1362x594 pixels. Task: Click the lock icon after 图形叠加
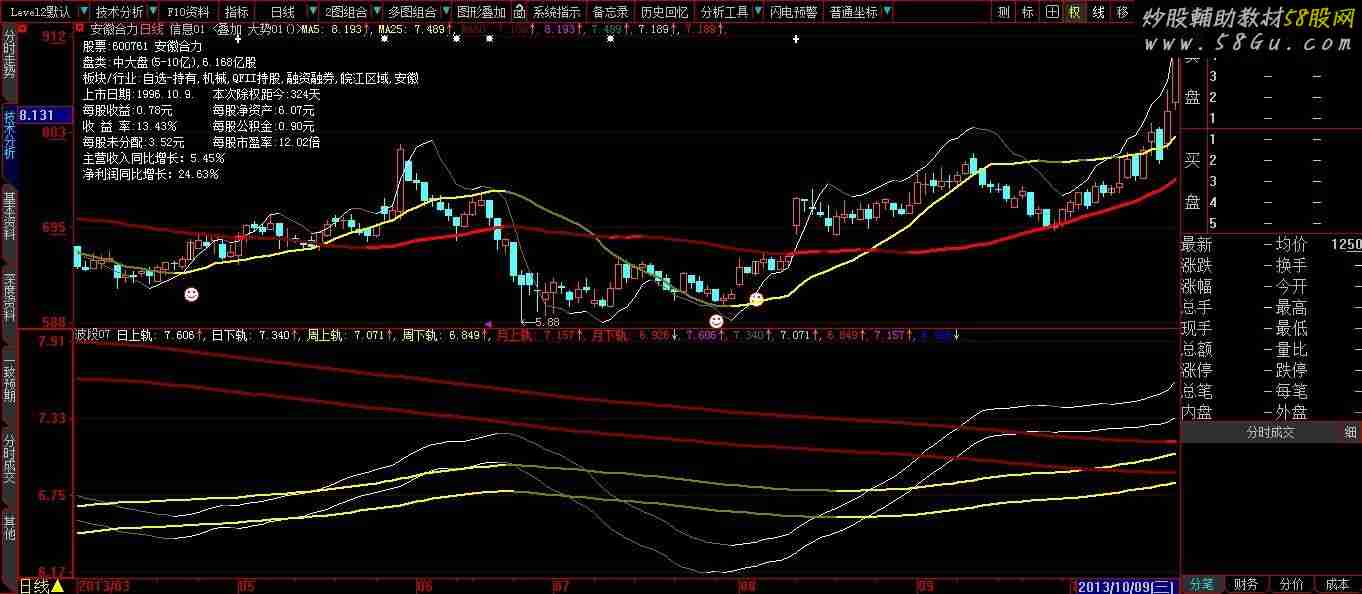[x=519, y=12]
